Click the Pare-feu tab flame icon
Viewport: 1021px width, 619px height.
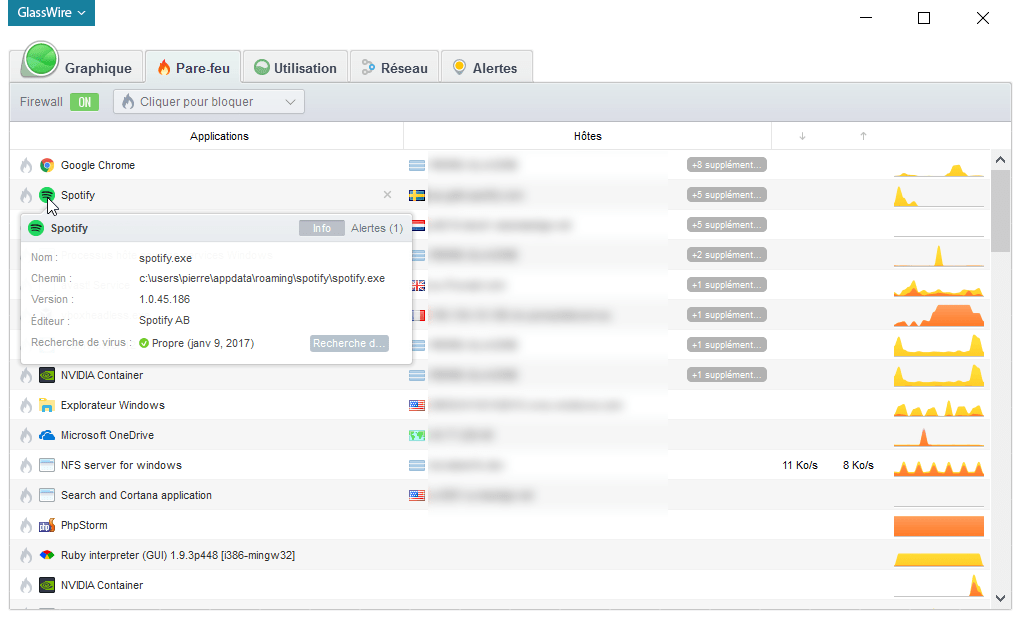[164, 67]
